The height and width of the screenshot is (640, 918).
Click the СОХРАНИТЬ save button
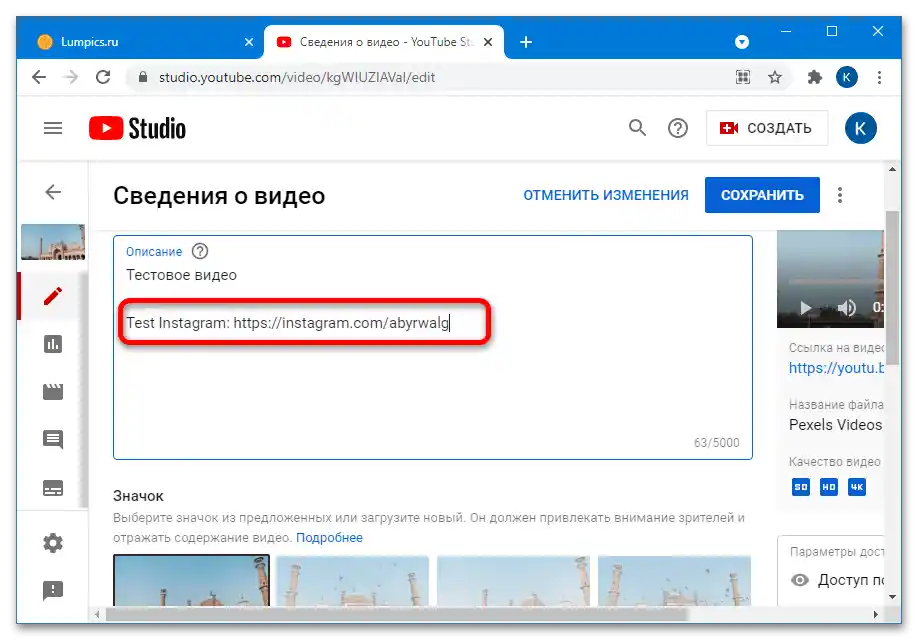[762, 195]
